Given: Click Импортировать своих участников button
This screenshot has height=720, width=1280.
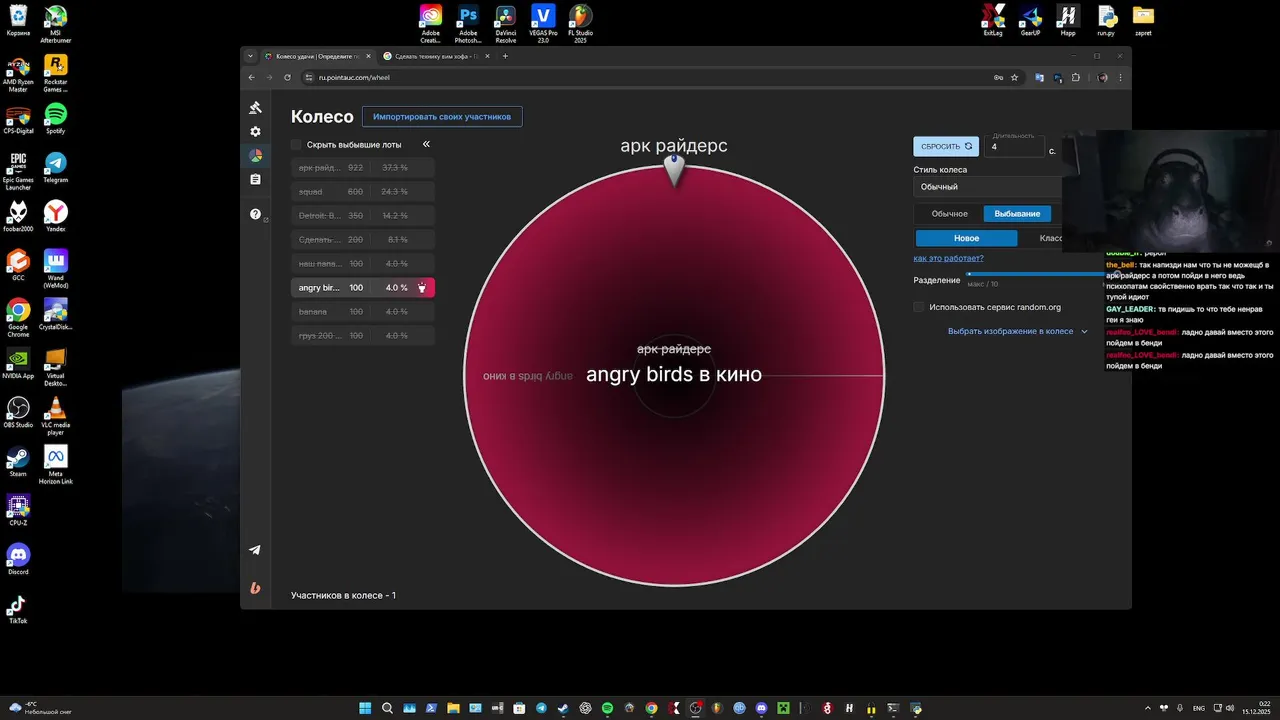Looking at the screenshot, I should pyautogui.click(x=442, y=117).
